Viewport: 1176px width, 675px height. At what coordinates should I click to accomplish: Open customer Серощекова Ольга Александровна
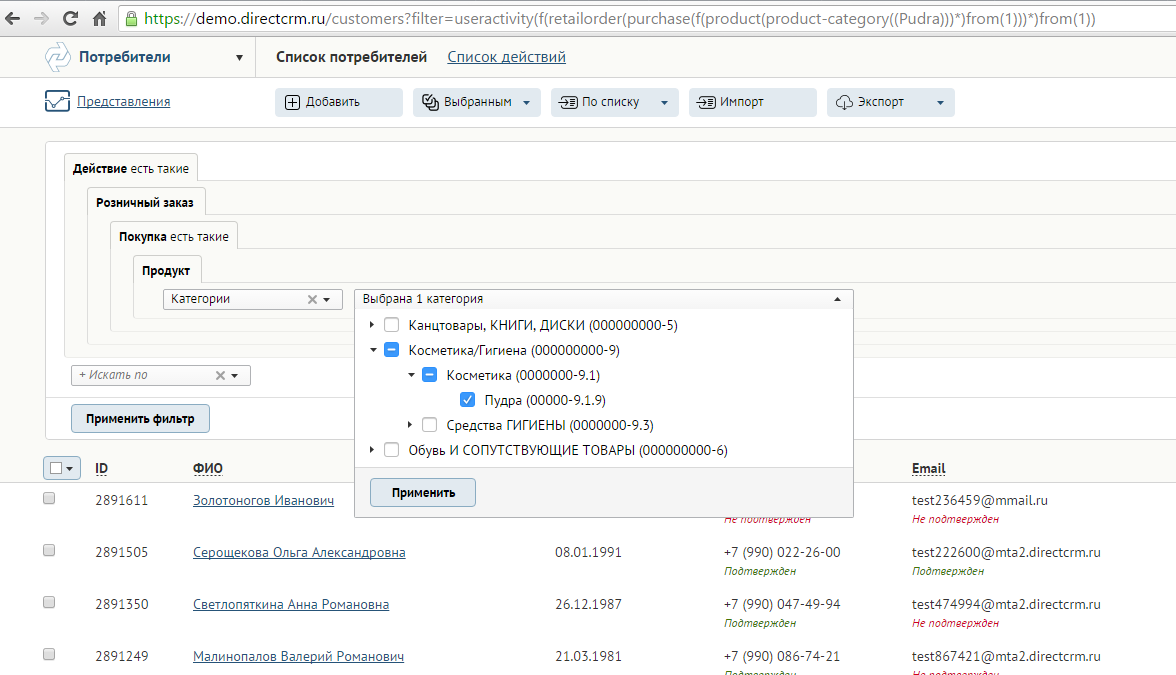tap(299, 552)
